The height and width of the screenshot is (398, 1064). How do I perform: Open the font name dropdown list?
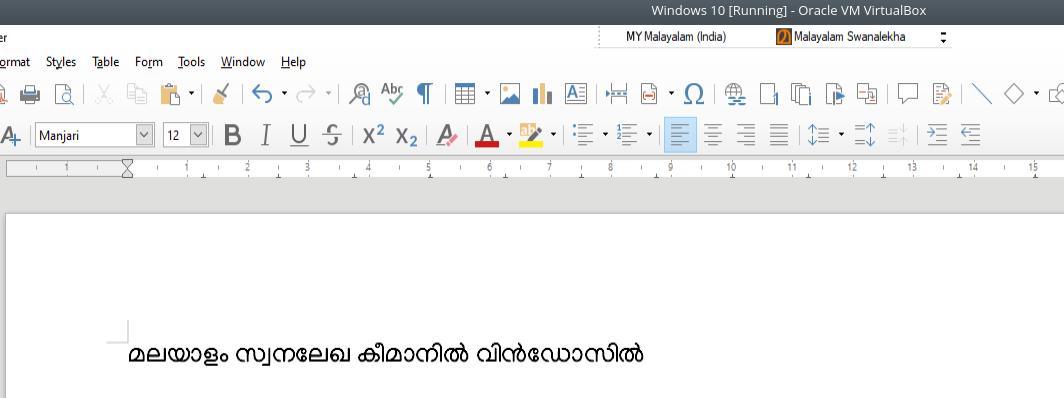145,136
